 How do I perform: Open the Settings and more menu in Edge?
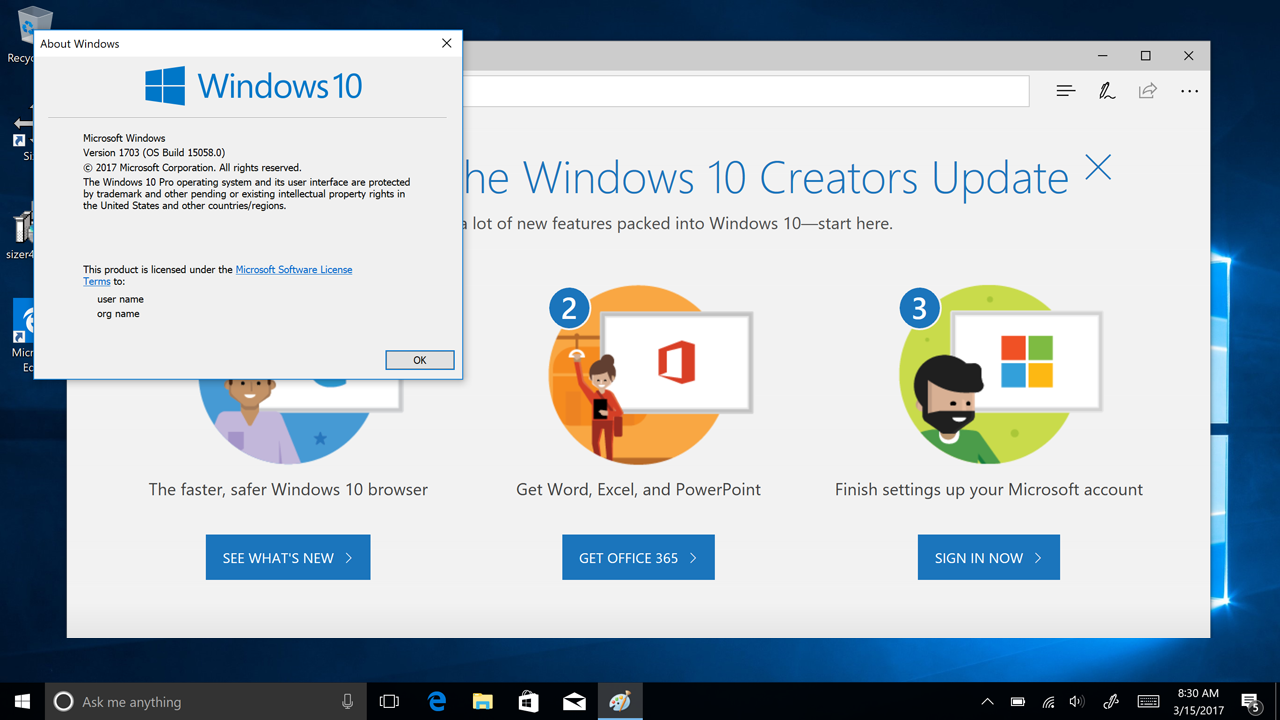(x=1189, y=90)
